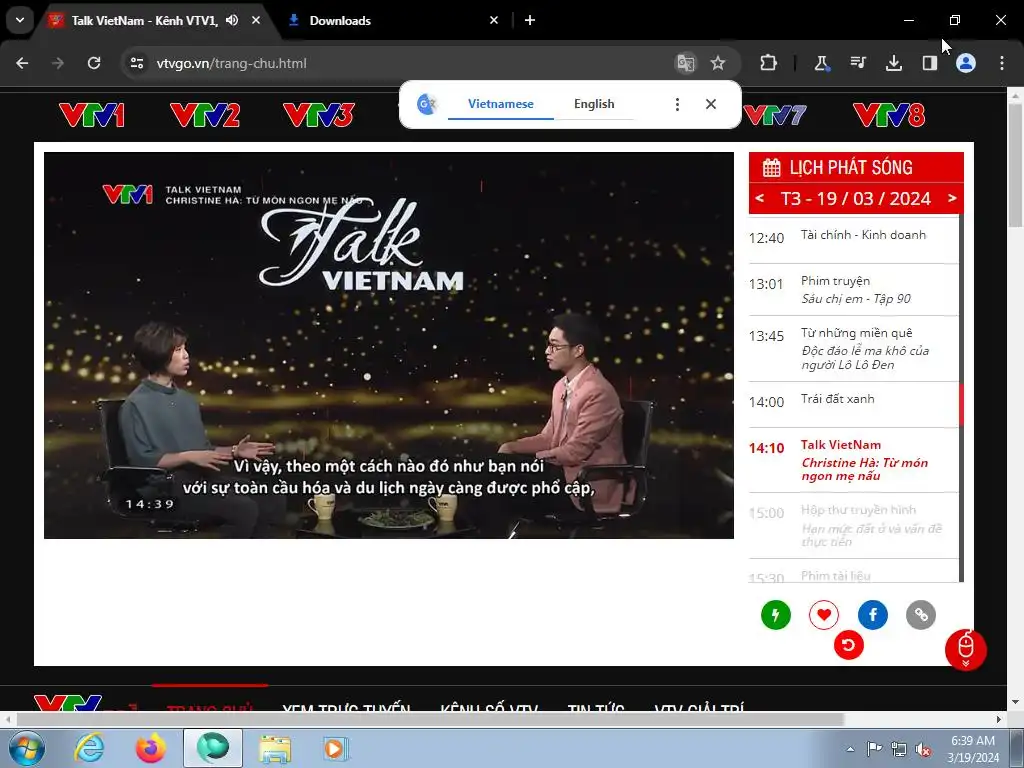Viewport: 1024px width, 768px height.
Task: Share on Facebook icon
Action: point(872,615)
